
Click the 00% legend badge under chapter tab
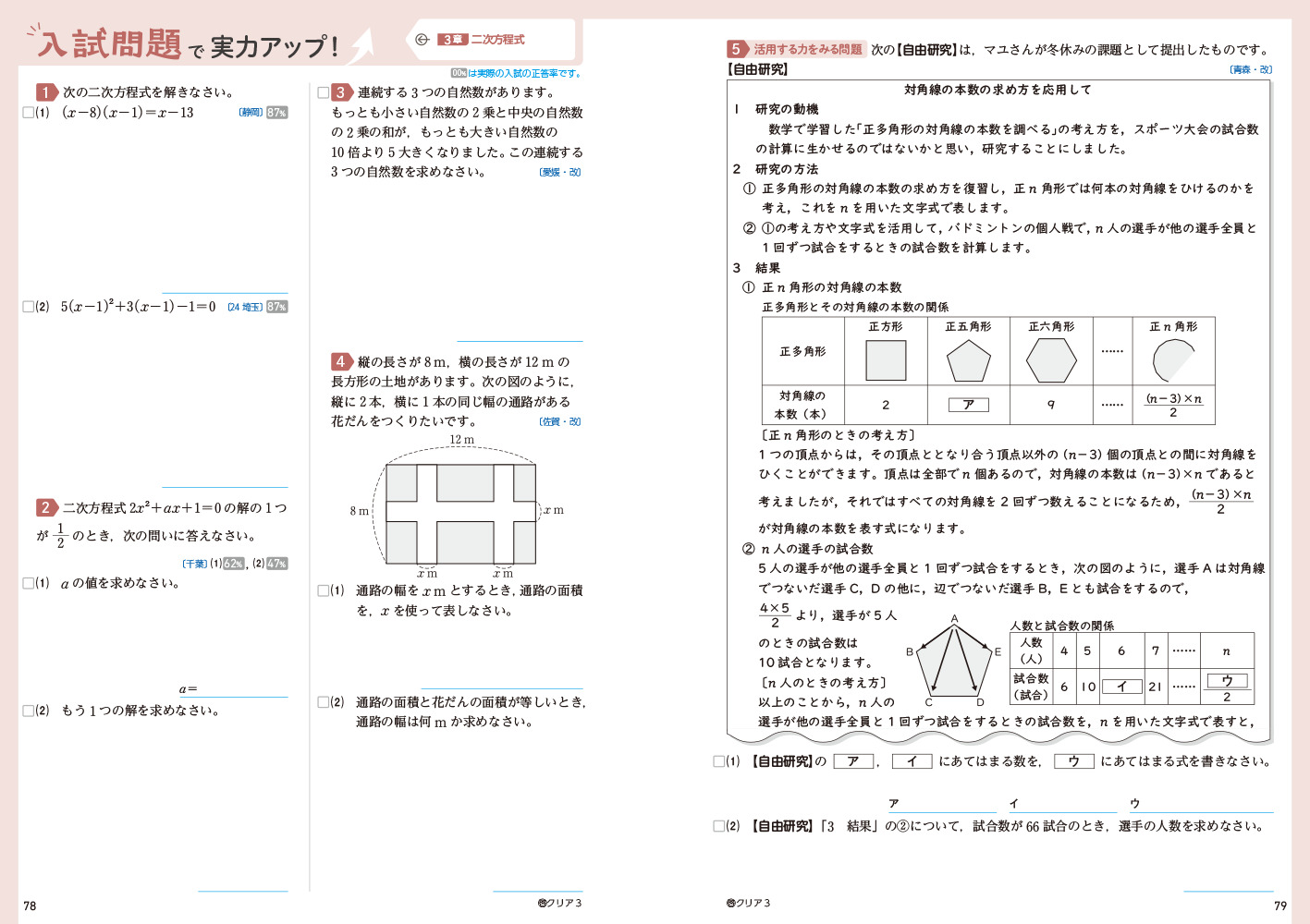click(x=459, y=73)
